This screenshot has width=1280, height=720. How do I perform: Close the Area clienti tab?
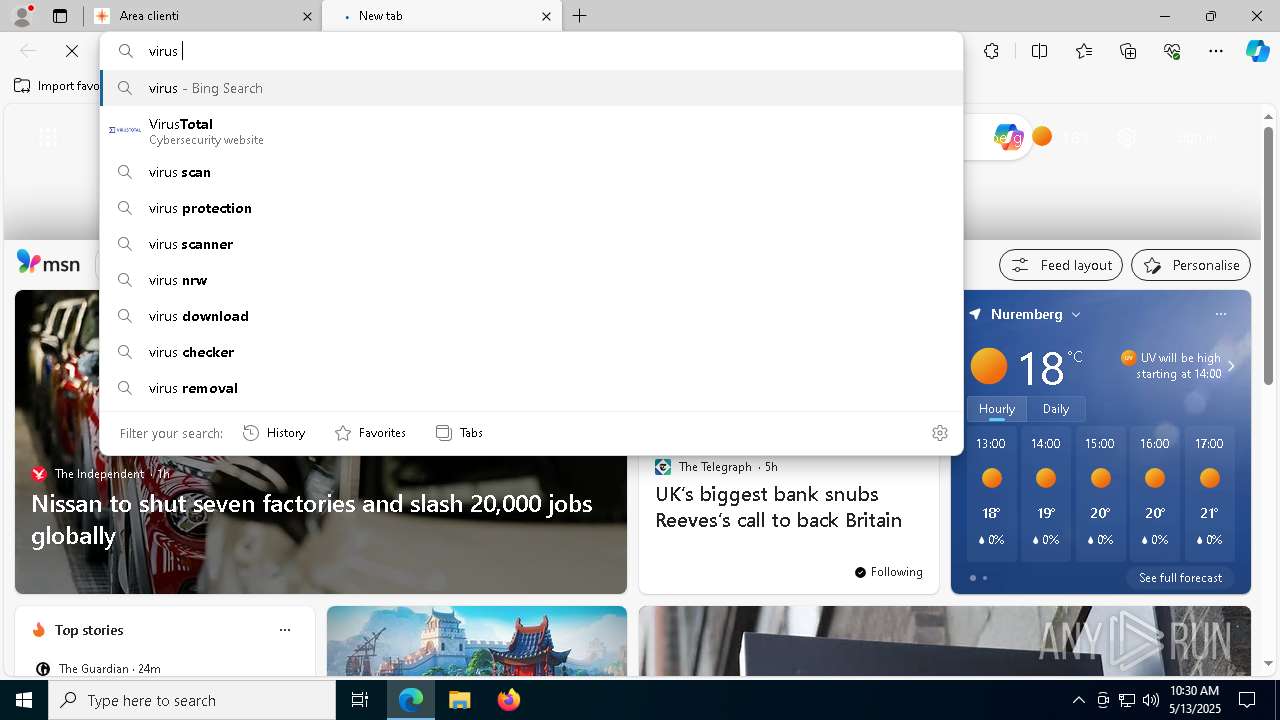point(307,16)
